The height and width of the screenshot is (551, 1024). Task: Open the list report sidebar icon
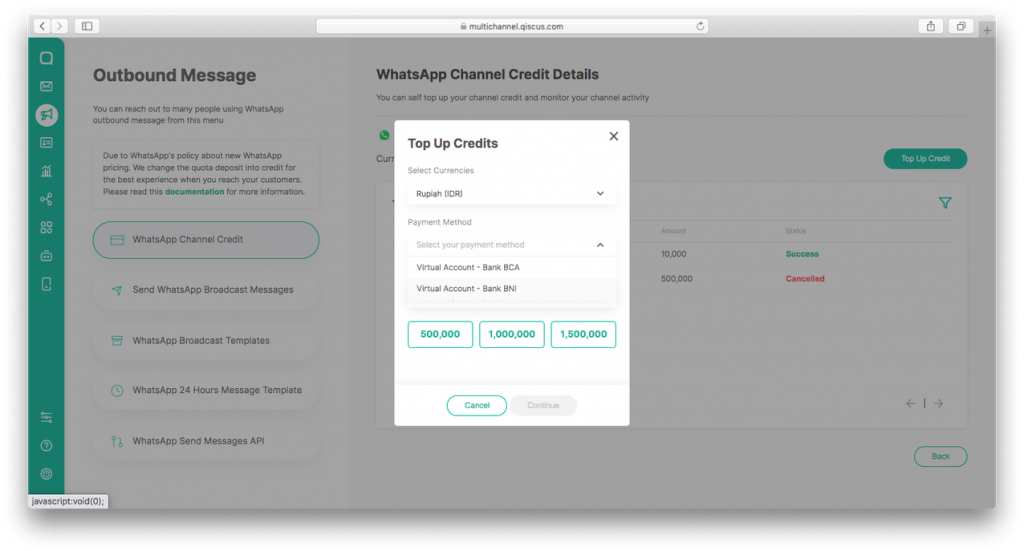tap(46, 142)
